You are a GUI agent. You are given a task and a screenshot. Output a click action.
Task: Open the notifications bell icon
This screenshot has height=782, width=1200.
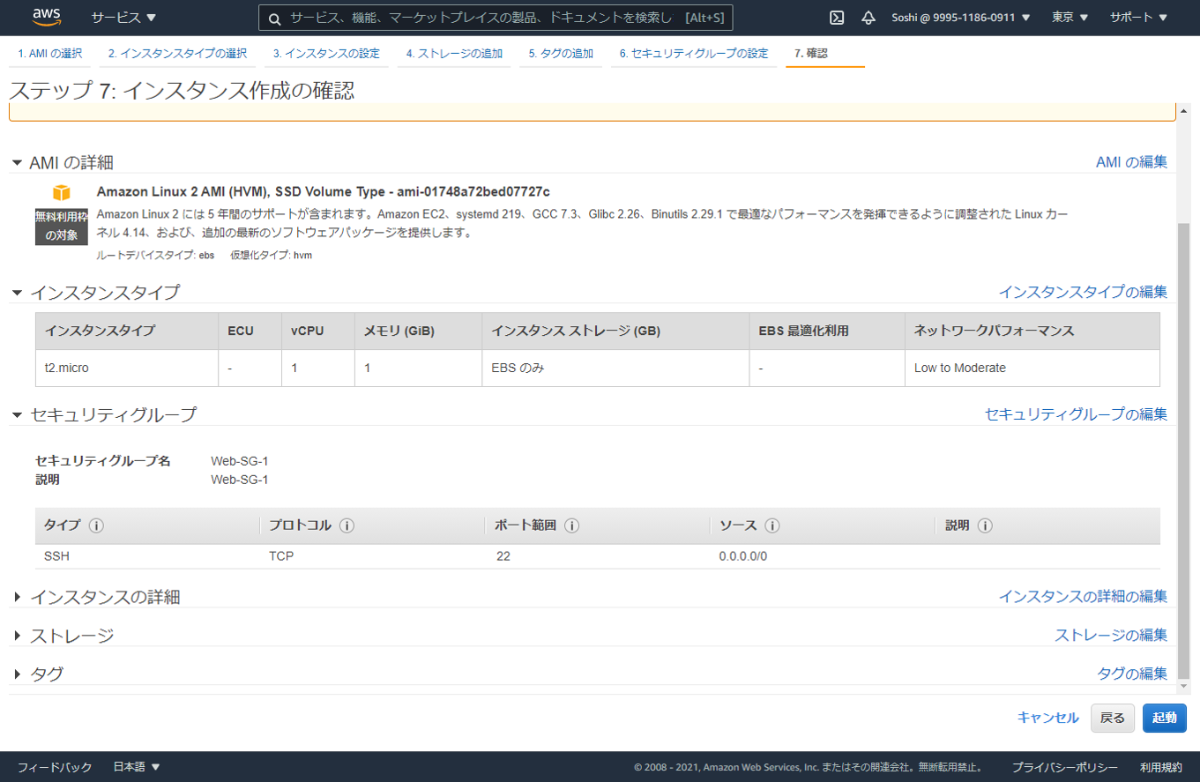pos(868,17)
